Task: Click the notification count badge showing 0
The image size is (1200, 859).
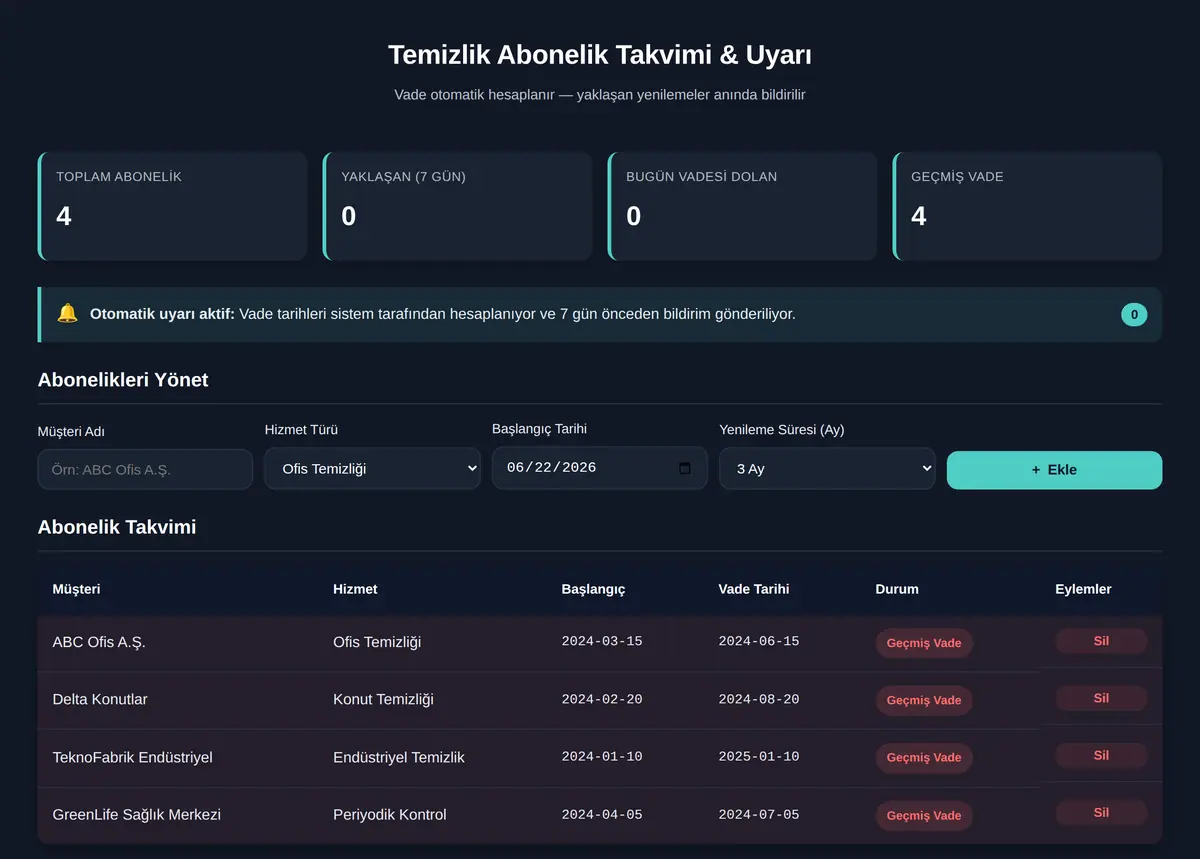Action: (1134, 315)
